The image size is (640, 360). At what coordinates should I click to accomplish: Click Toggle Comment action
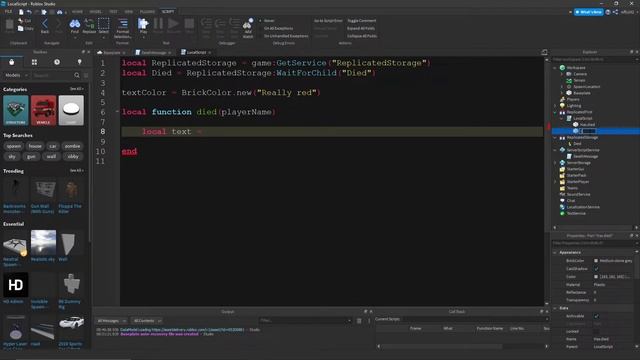tap(362, 20)
